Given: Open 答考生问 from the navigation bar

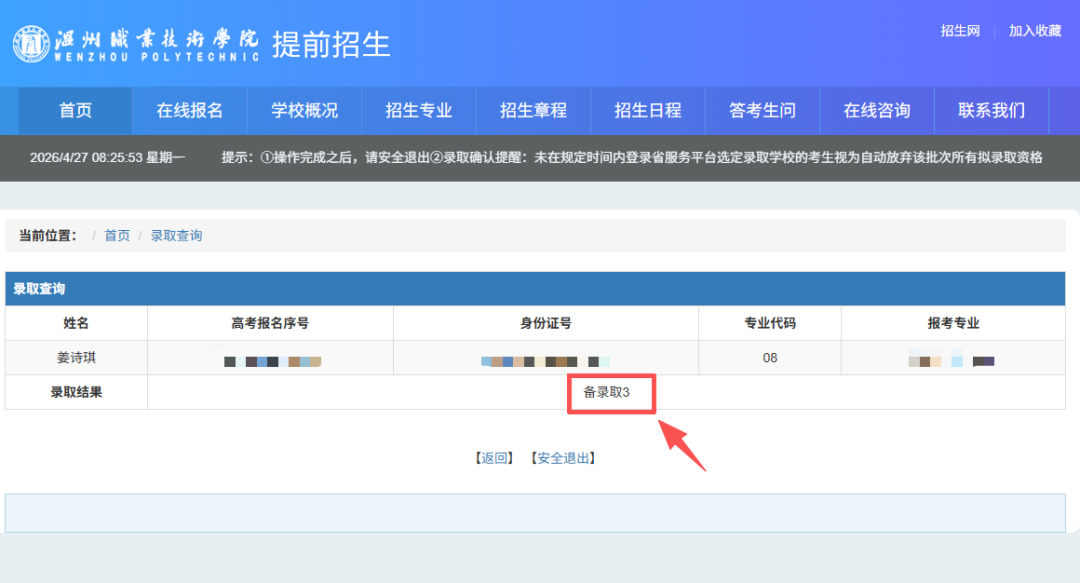Looking at the screenshot, I should click(x=762, y=110).
